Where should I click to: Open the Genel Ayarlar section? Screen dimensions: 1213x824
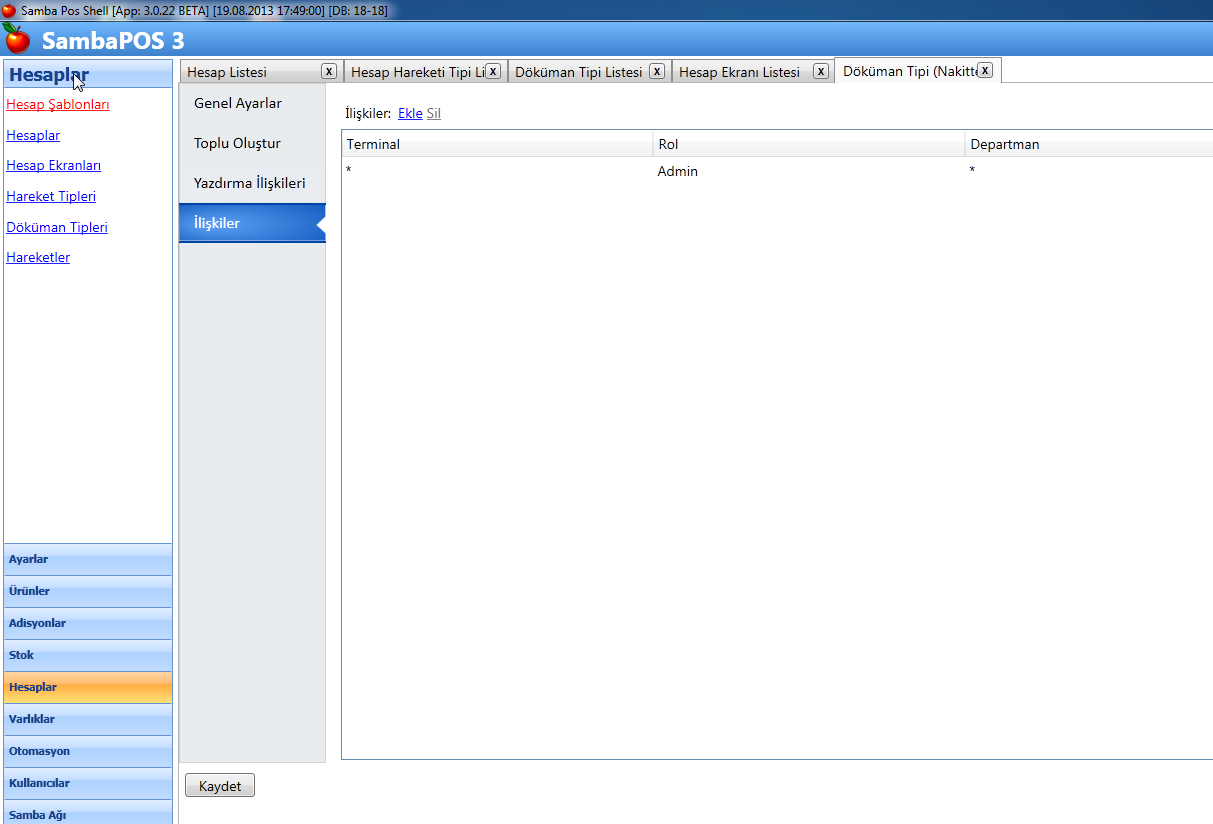click(238, 103)
